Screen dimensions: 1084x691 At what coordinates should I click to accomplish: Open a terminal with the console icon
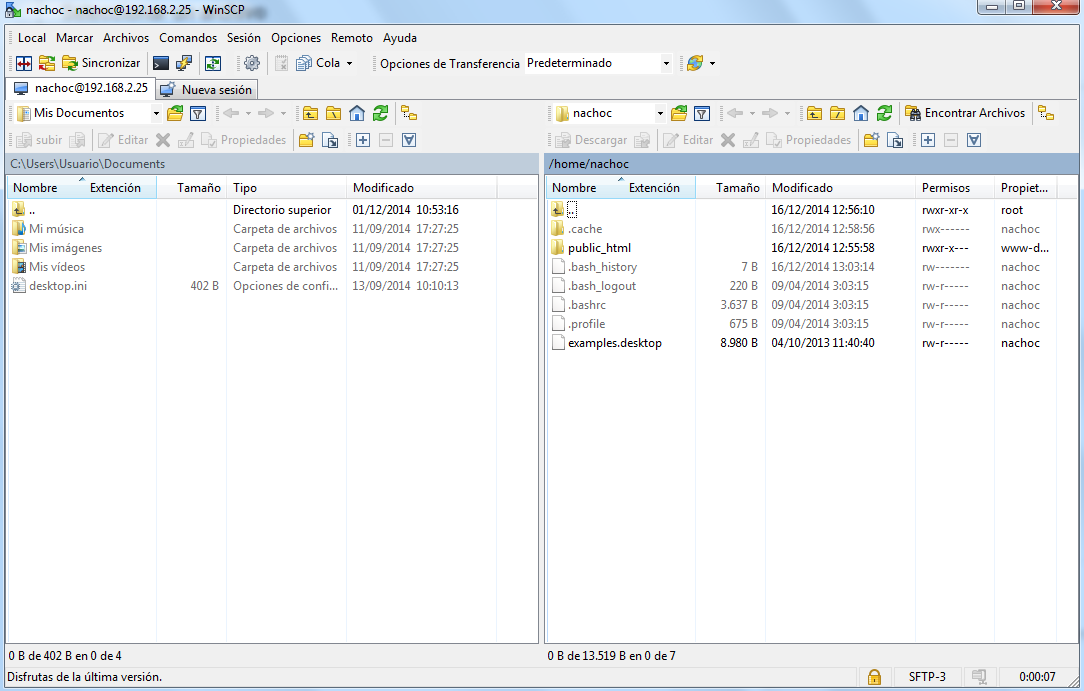click(161, 62)
